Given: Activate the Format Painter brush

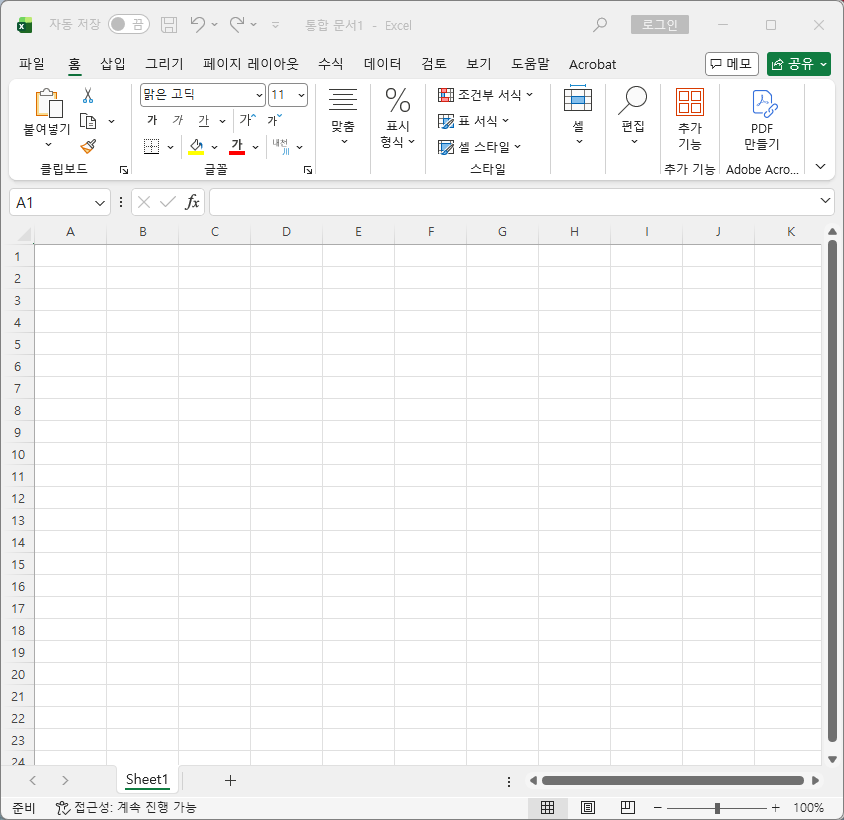Looking at the screenshot, I should [x=88, y=146].
